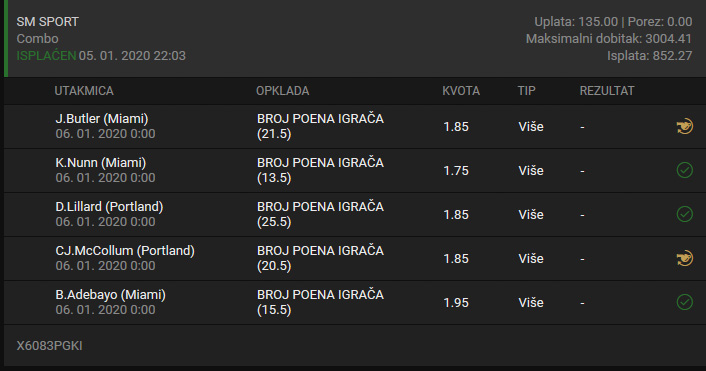Click the SM SPORT ticket title
This screenshot has width=706, height=371.
[x=48, y=22]
